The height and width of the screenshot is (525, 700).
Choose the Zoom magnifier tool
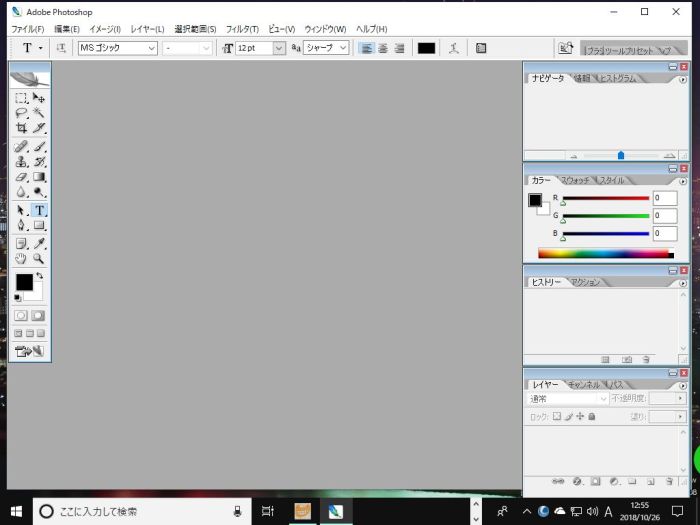(x=40, y=258)
